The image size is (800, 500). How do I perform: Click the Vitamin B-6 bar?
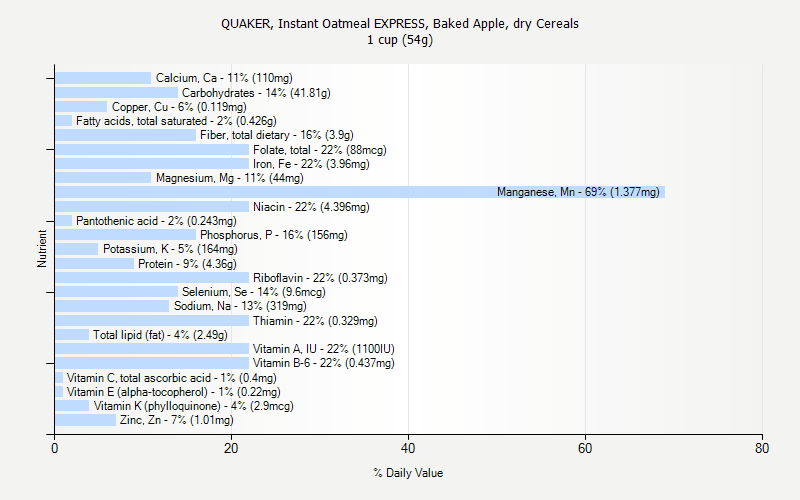coord(152,363)
